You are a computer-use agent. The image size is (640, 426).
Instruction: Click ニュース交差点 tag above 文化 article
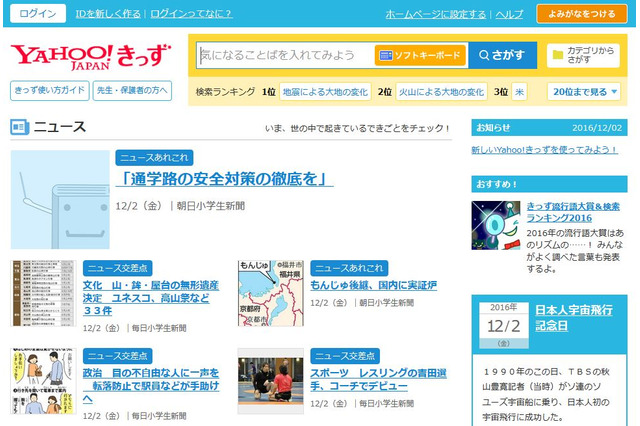pyautogui.click(x=118, y=268)
